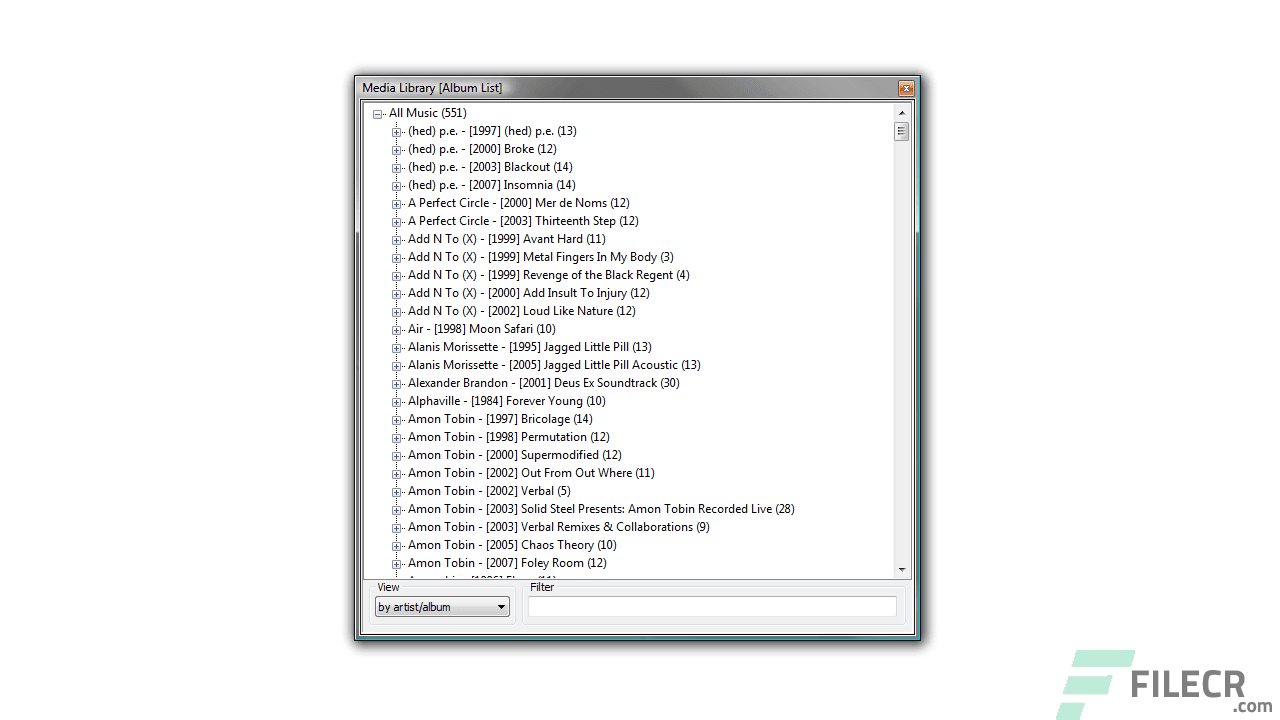Screen dimensions: 1280x720
Task: Select Add N To (X) Add Insult To Injury
Action: tap(528, 293)
